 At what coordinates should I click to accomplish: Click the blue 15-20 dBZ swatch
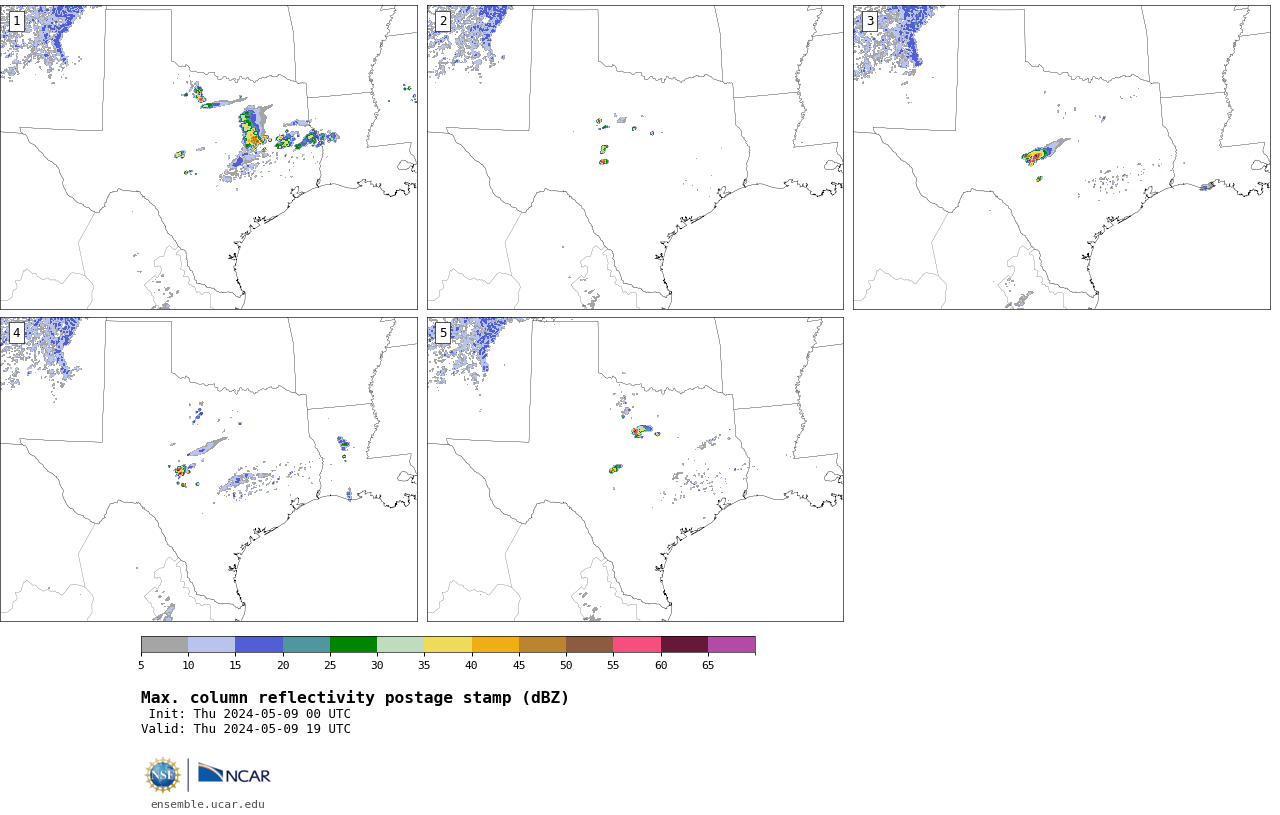tap(259, 644)
